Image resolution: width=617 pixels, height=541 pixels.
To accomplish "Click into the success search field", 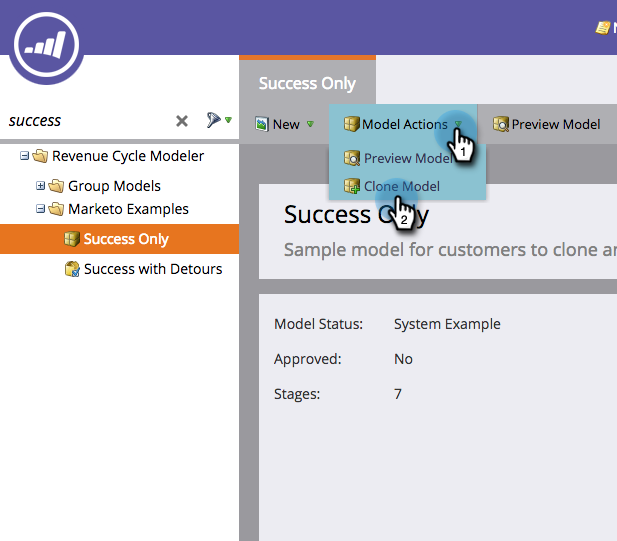I will (89, 121).
